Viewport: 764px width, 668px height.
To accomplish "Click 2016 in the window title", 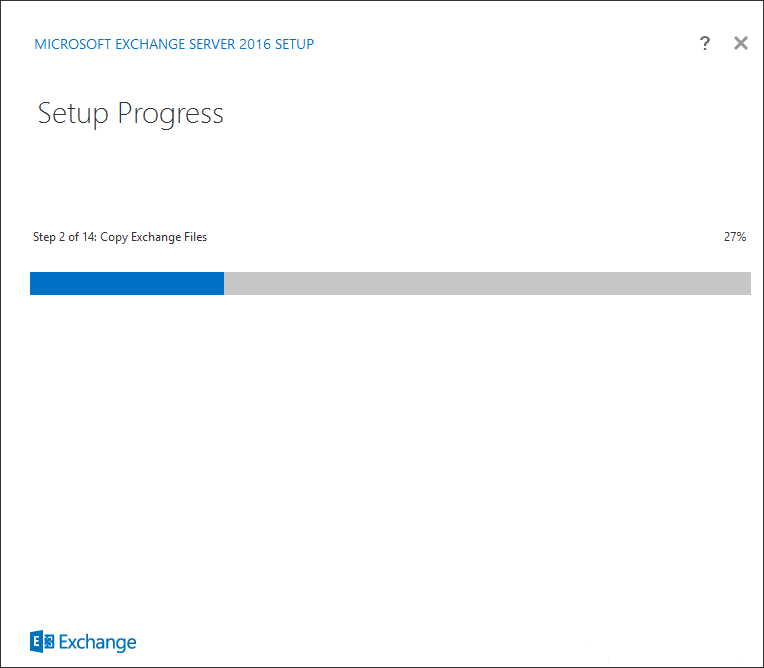I will pos(255,44).
